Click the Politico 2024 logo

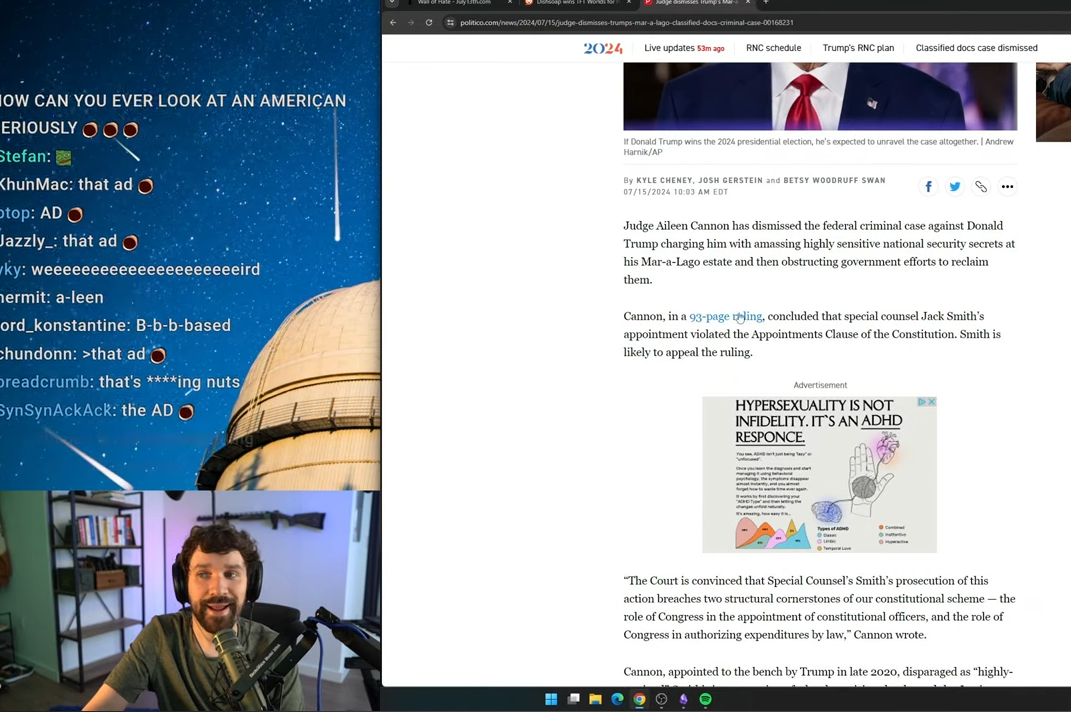pyautogui.click(x=602, y=47)
